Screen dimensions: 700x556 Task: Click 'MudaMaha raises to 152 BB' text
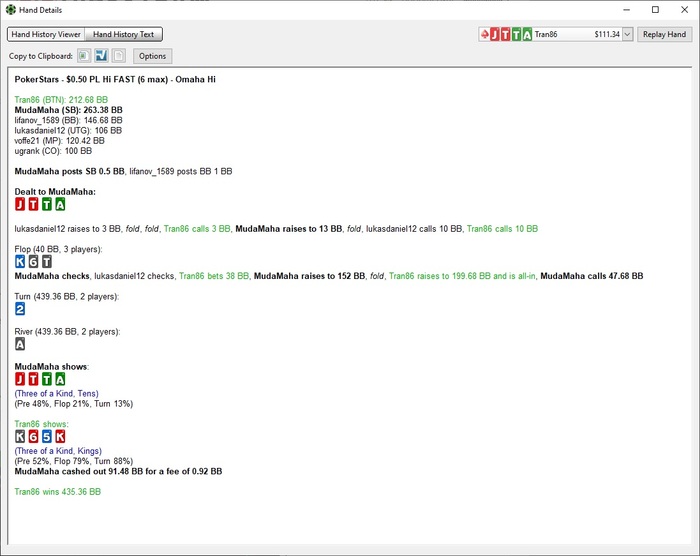click(309, 276)
